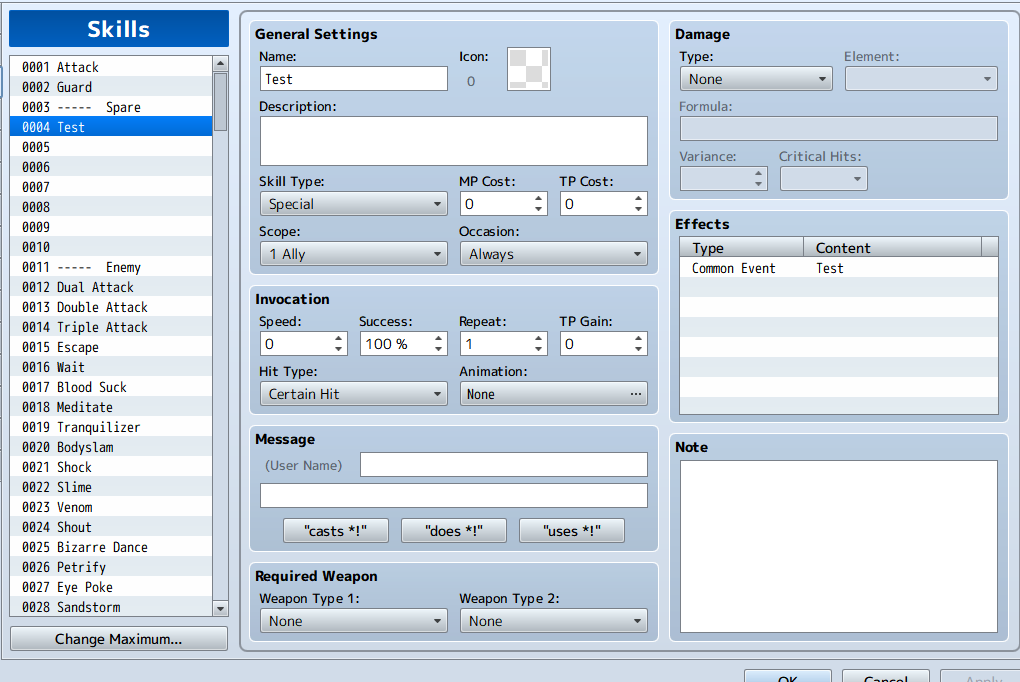Select skill 0011 ----- Enemy

[111, 267]
